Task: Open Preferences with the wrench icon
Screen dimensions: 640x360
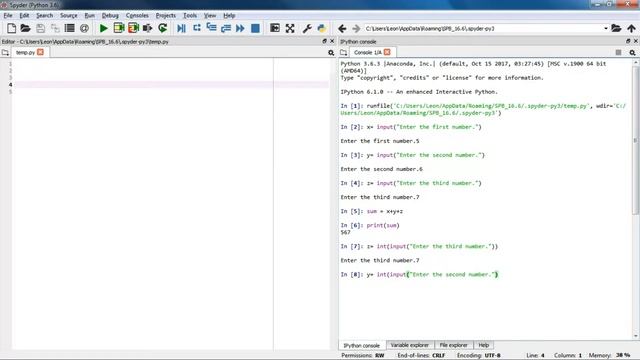Action: 307,28
